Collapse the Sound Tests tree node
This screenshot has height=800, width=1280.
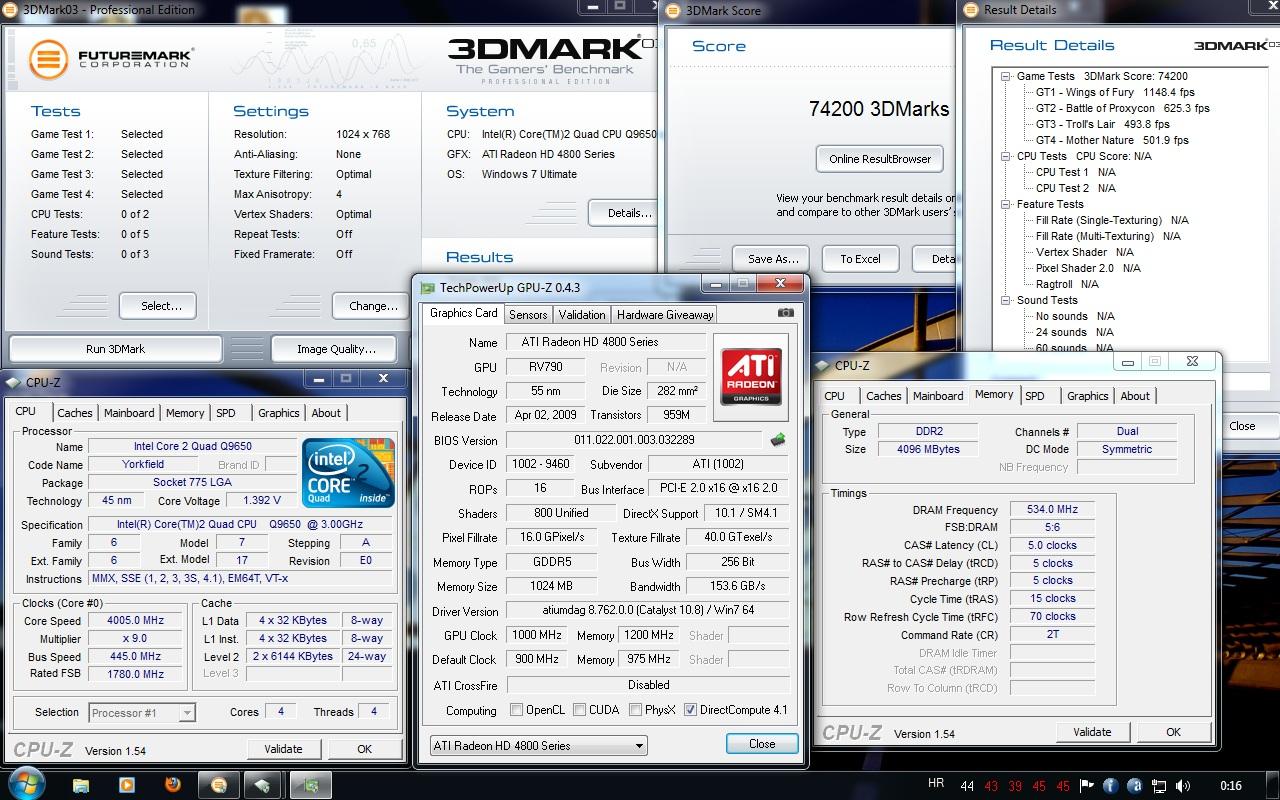tap(1005, 300)
